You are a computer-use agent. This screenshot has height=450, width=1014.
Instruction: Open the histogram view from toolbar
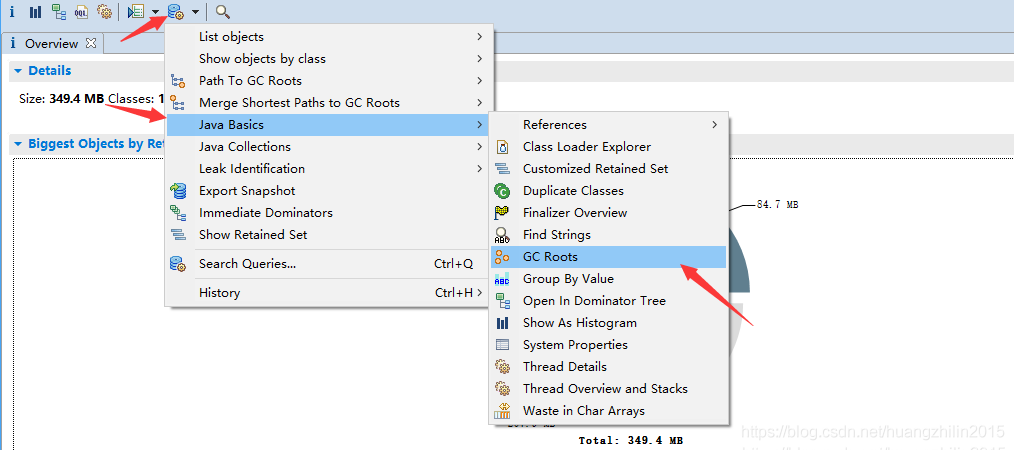(35, 12)
